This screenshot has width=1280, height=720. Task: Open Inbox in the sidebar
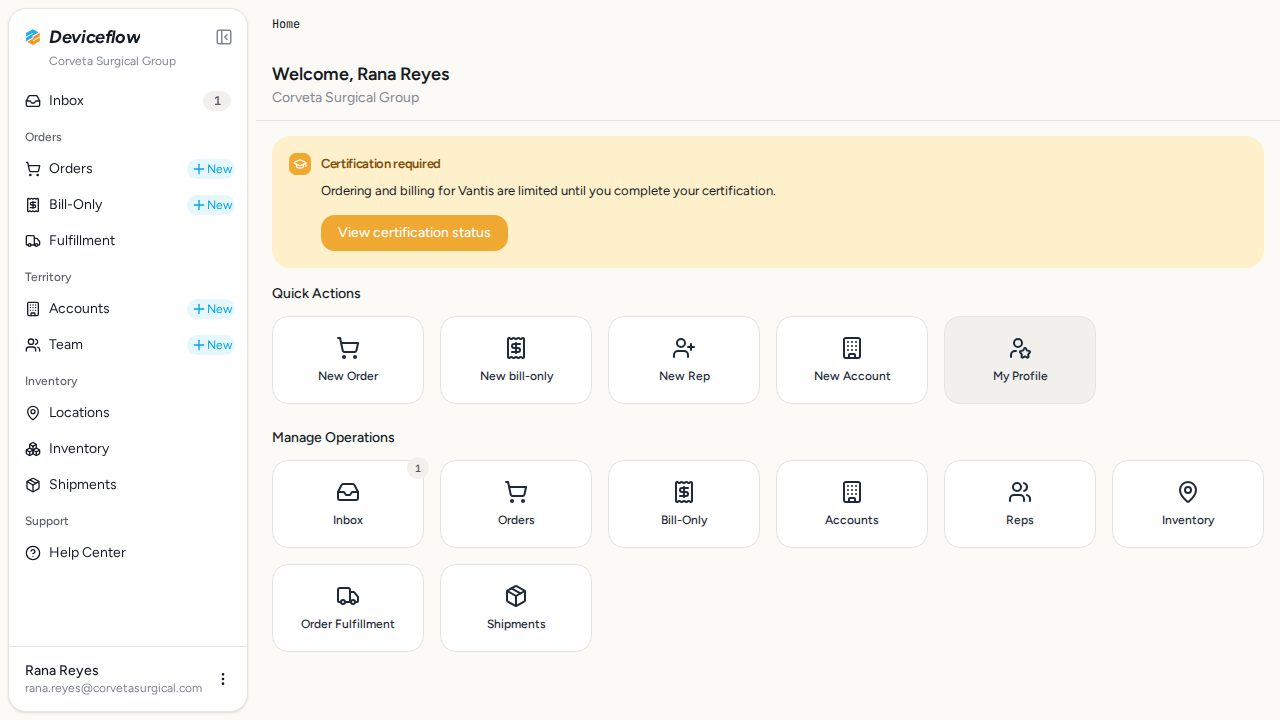tap(128, 101)
